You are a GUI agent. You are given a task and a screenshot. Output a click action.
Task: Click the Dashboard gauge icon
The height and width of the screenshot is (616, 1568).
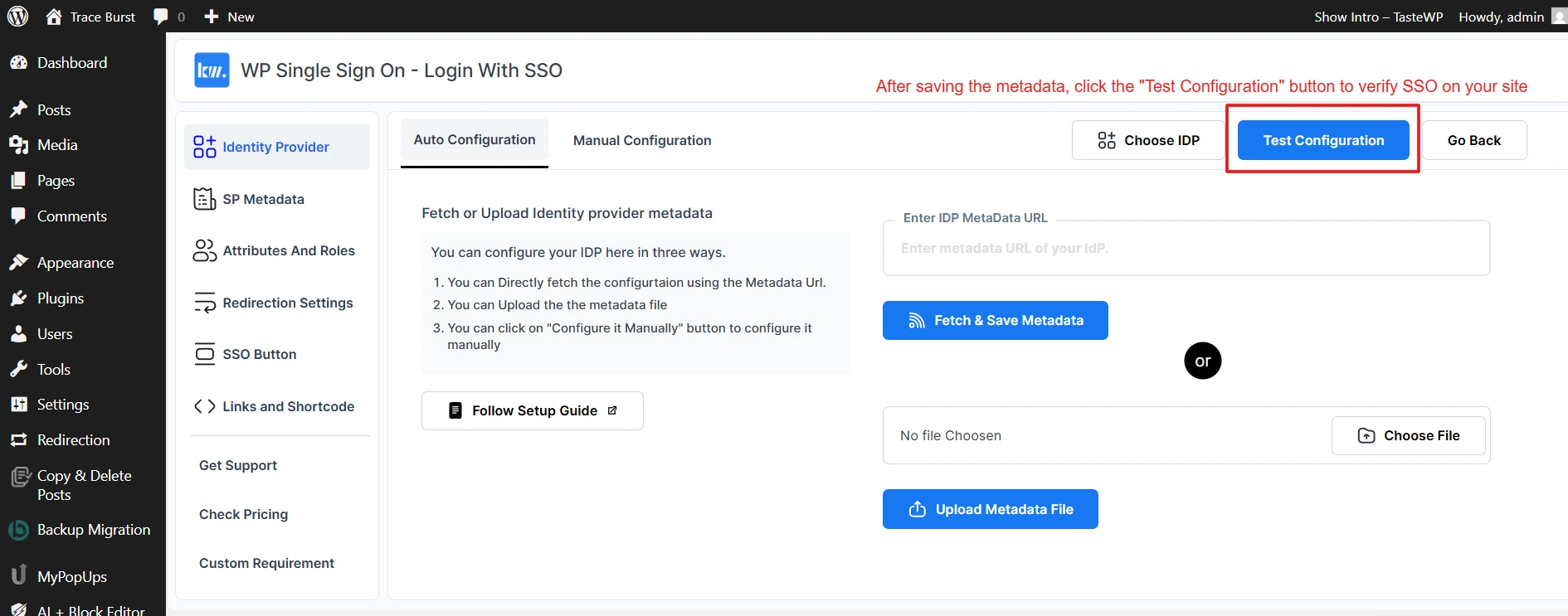tap(18, 63)
